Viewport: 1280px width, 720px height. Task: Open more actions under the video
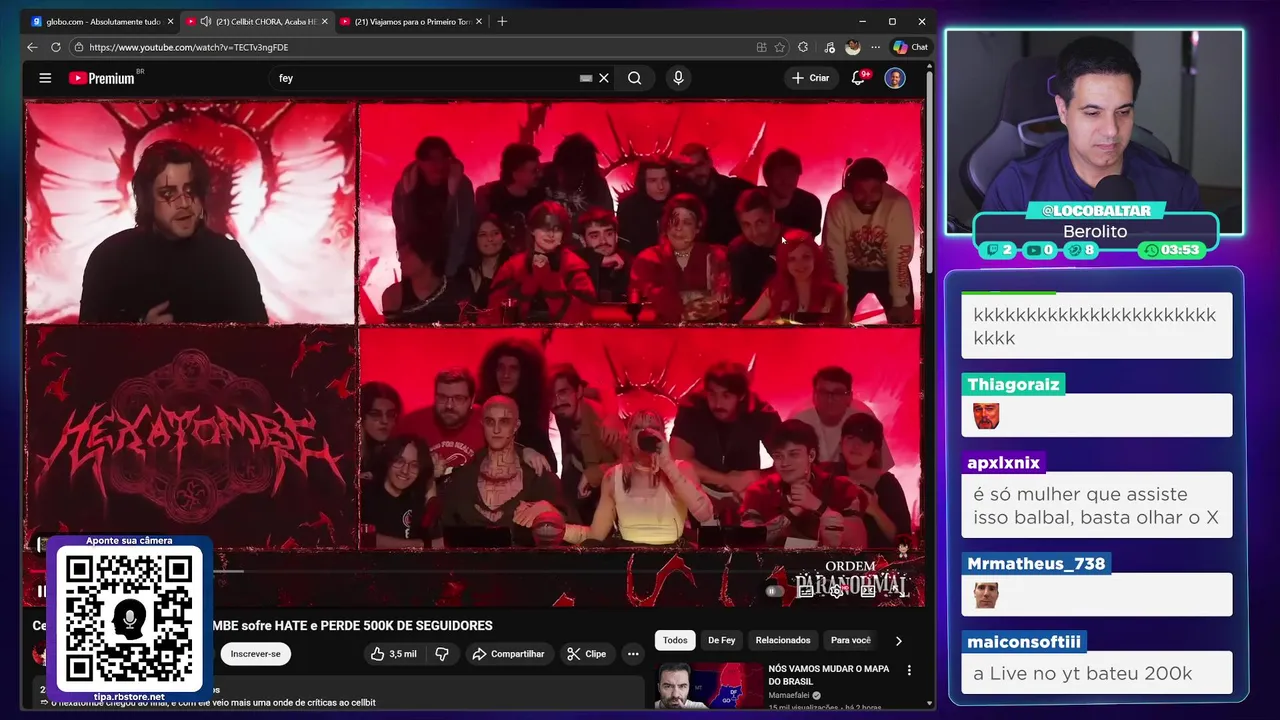(x=632, y=654)
